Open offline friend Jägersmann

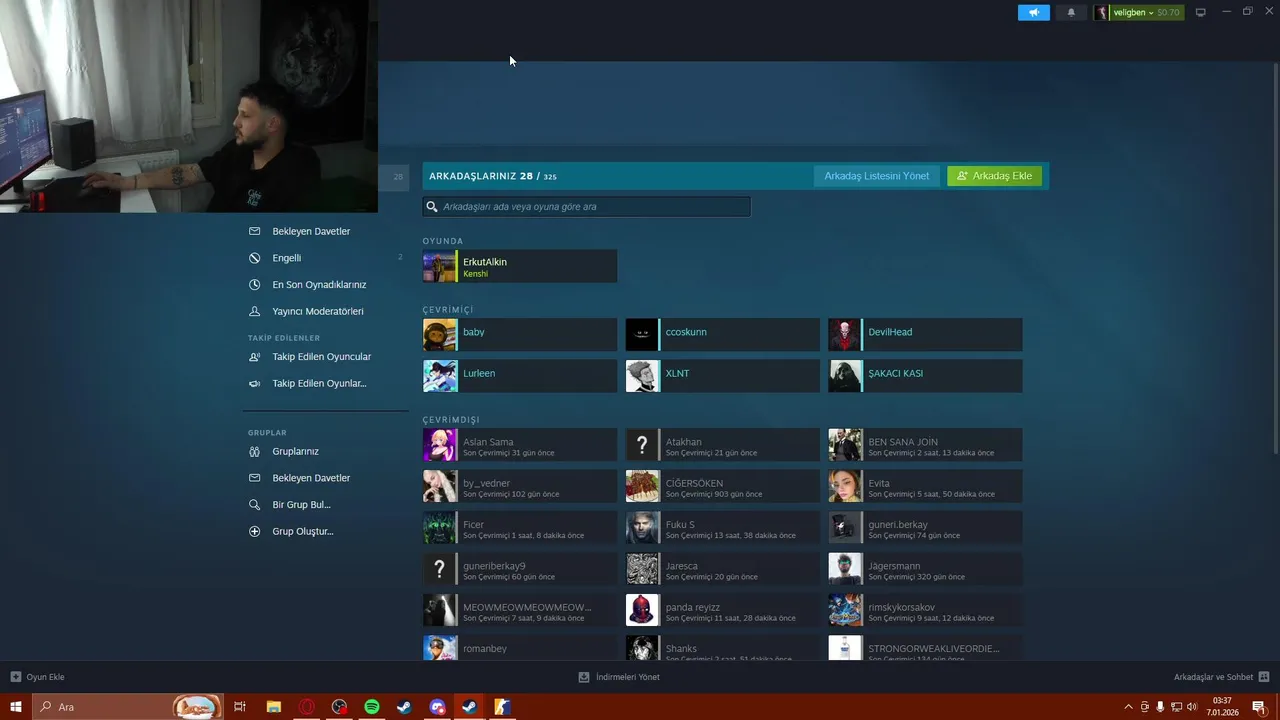tap(925, 569)
